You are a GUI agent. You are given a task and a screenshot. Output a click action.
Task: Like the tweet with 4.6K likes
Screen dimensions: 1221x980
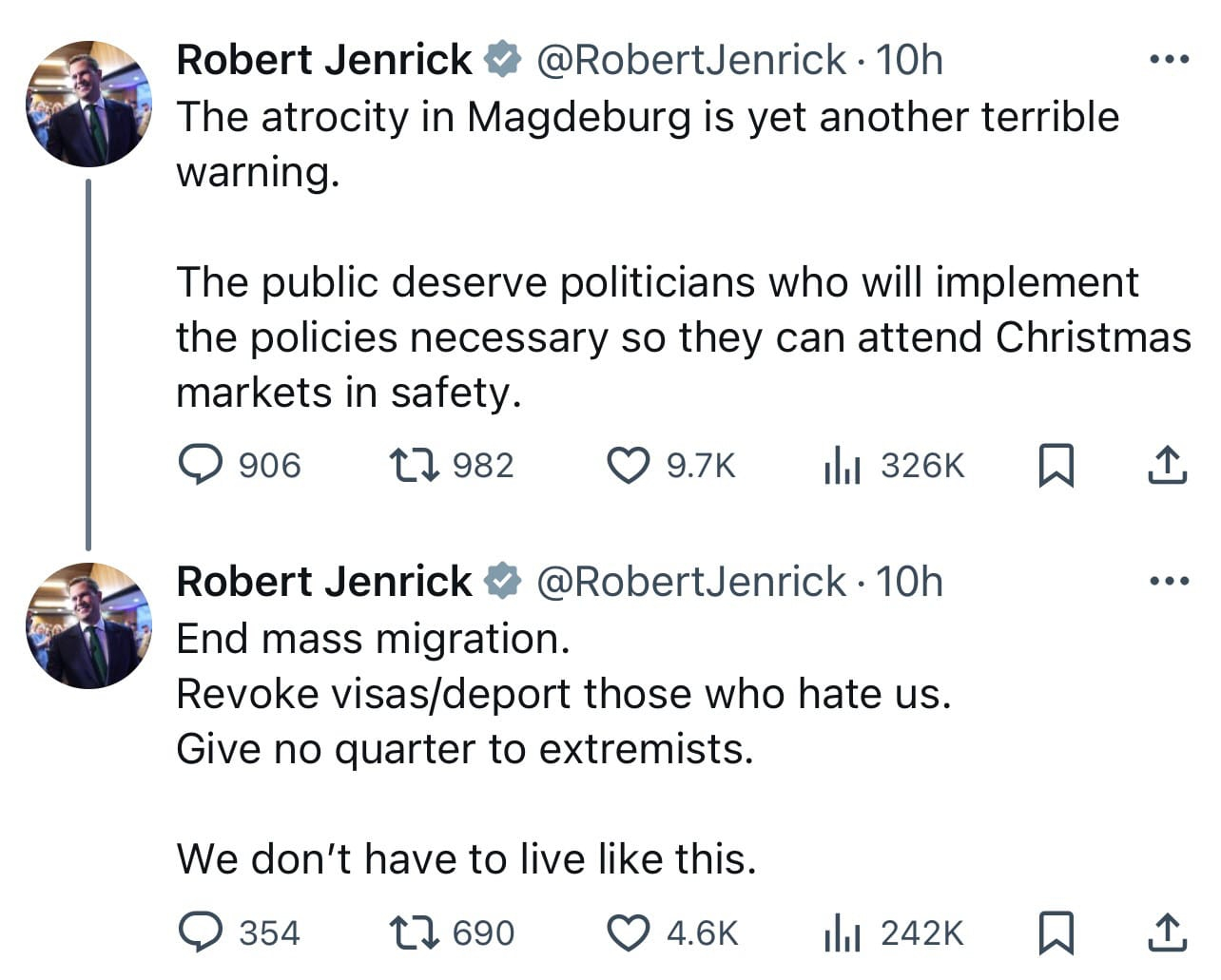pyautogui.click(x=628, y=932)
